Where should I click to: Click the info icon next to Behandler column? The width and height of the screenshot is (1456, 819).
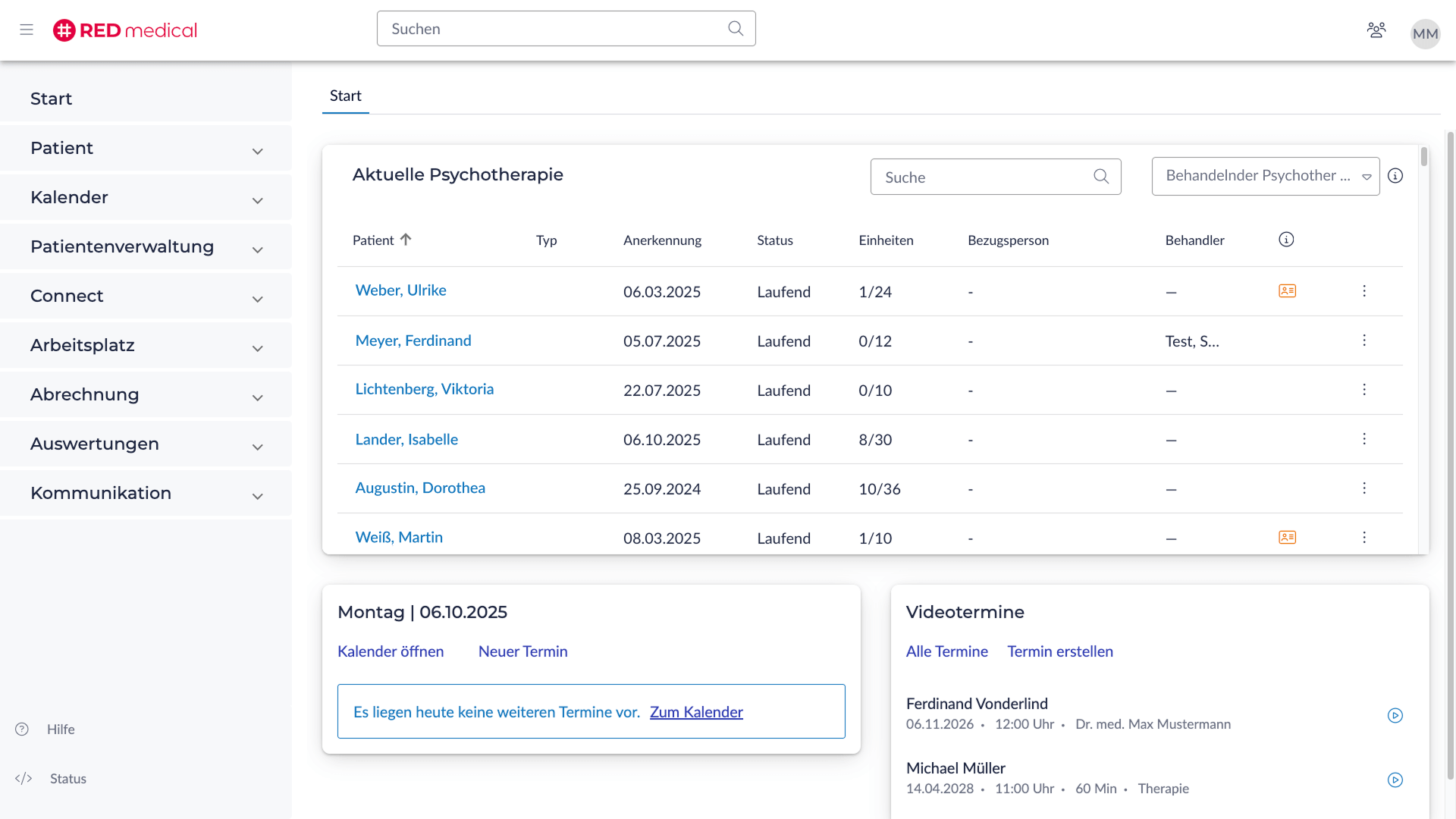[x=1286, y=239]
